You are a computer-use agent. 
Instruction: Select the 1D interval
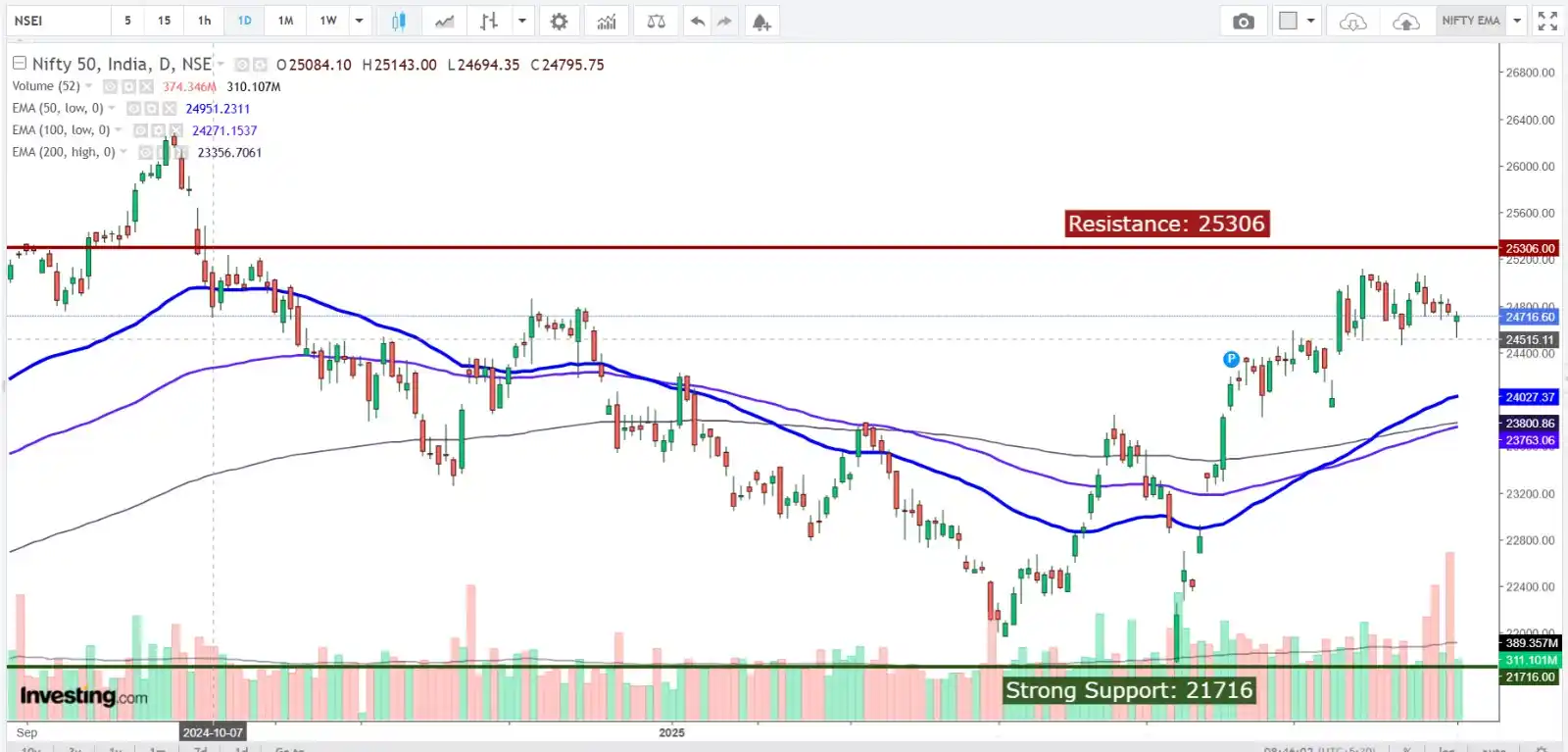pos(244,21)
